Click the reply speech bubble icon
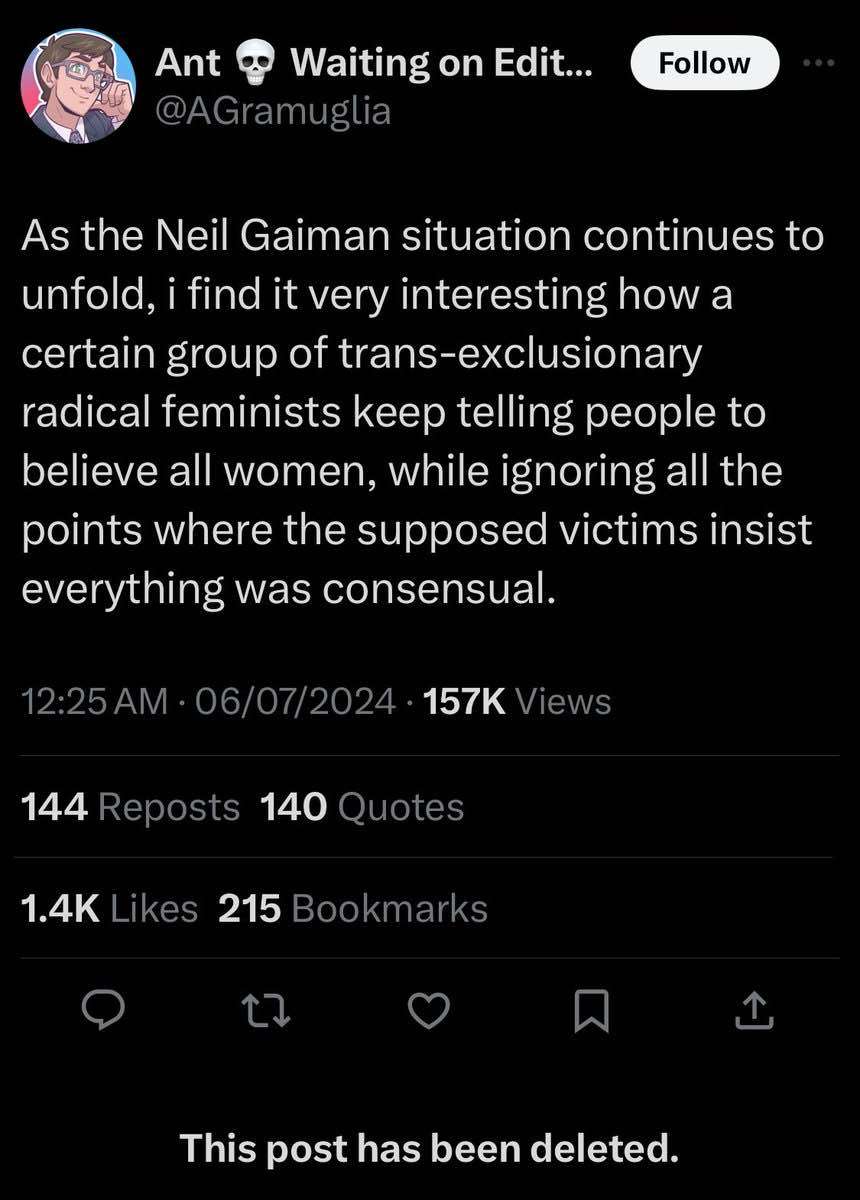 pyautogui.click(x=101, y=1014)
